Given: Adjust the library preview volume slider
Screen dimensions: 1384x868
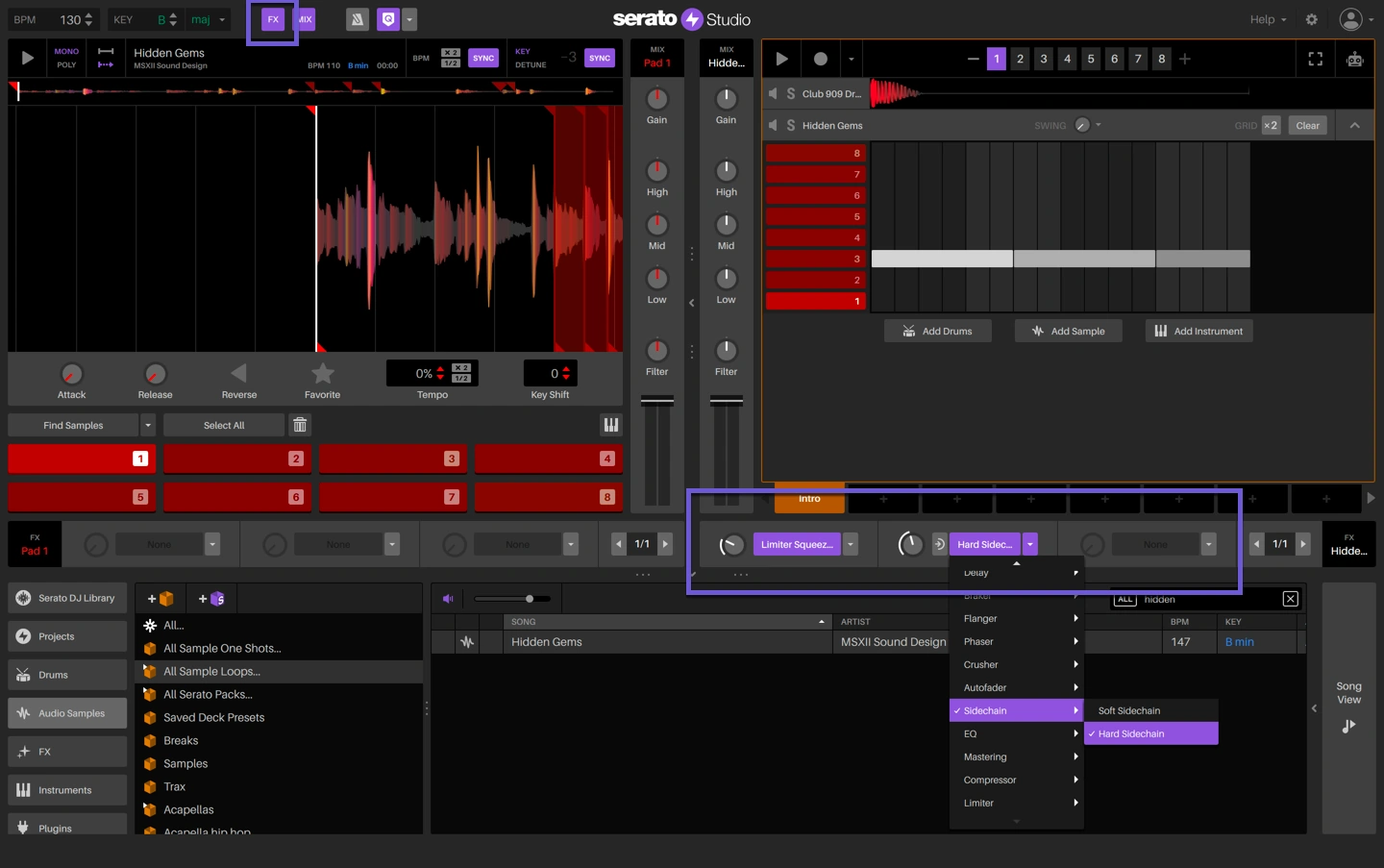Looking at the screenshot, I should [x=529, y=599].
